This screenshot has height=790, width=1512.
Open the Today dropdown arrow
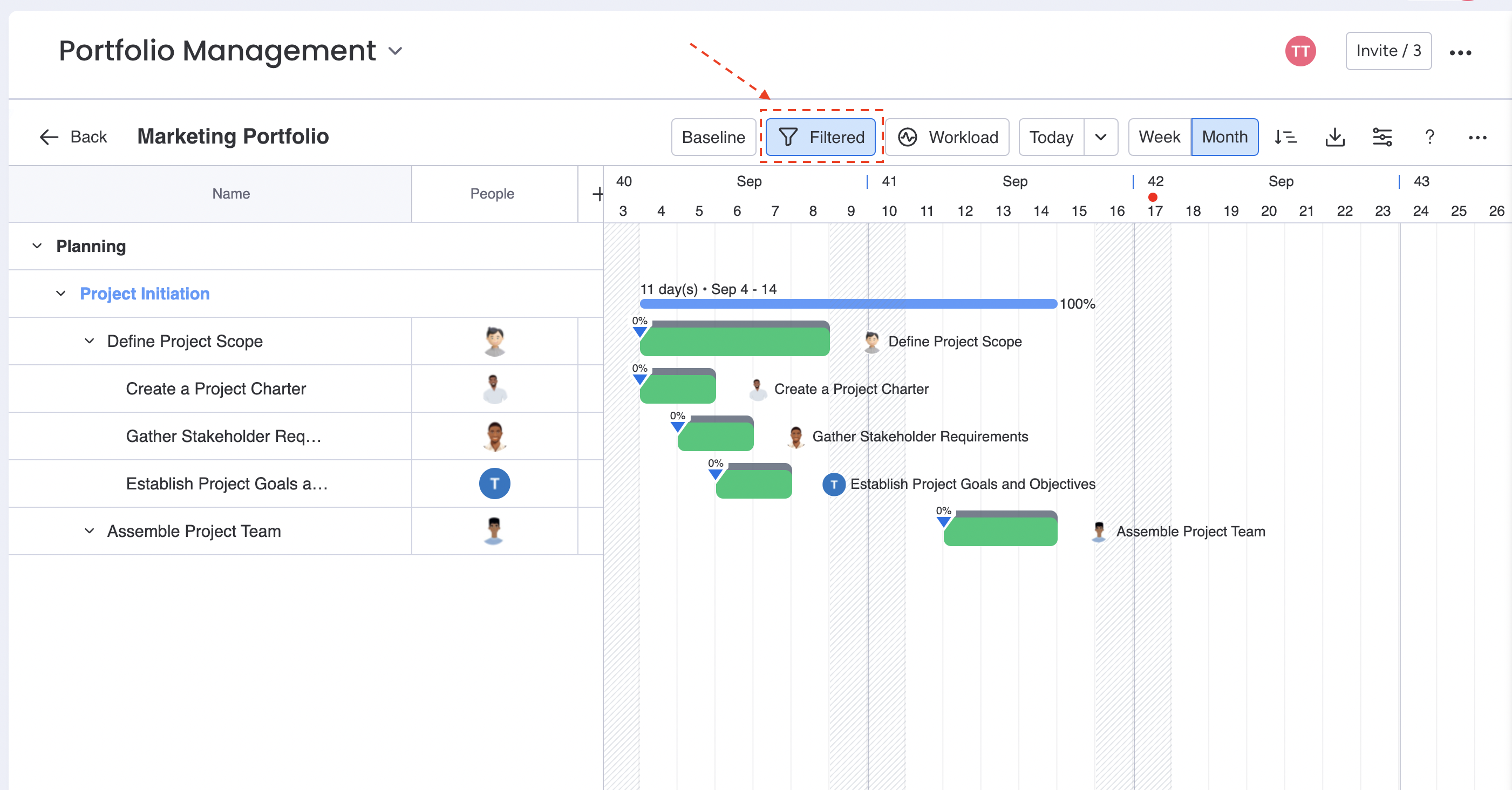1100,138
